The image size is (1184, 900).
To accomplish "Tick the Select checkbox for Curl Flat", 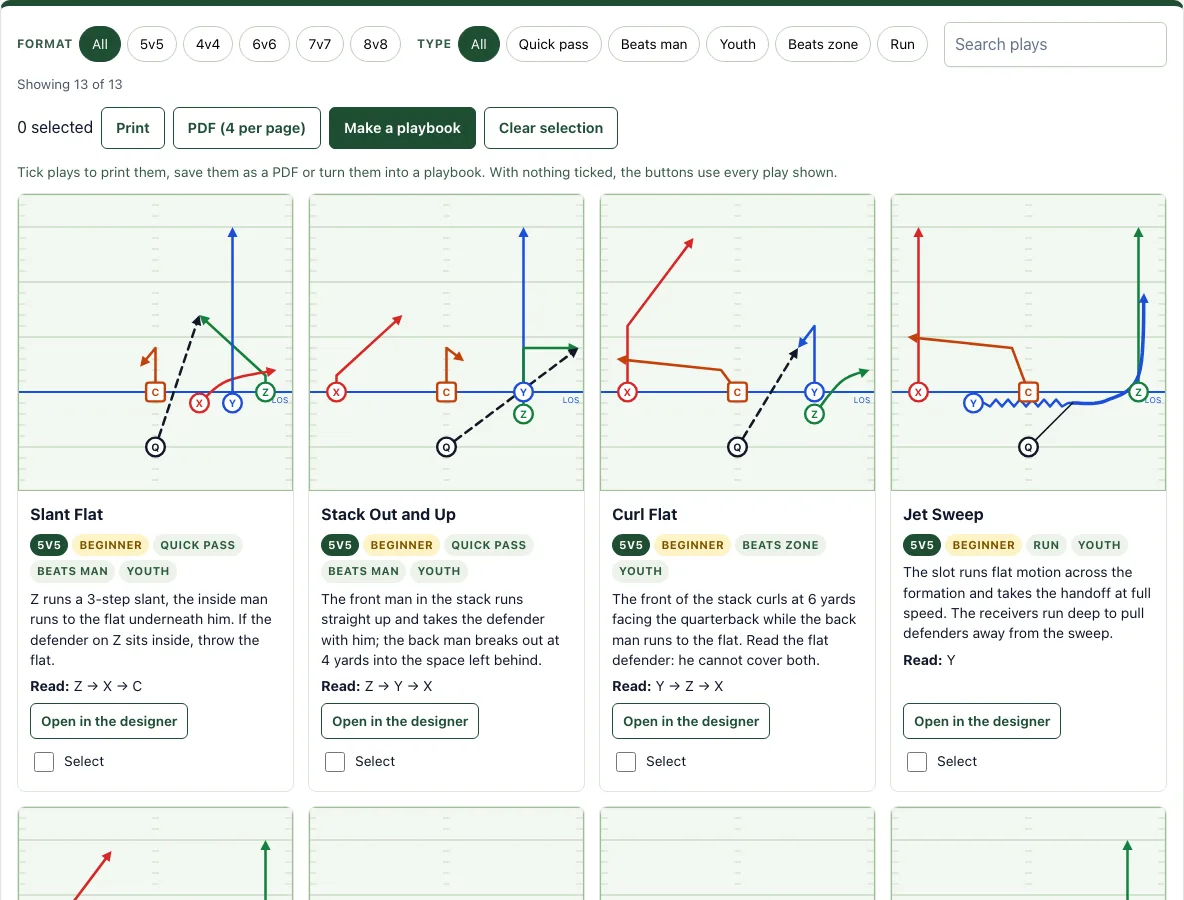I will (x=626, y=762).
